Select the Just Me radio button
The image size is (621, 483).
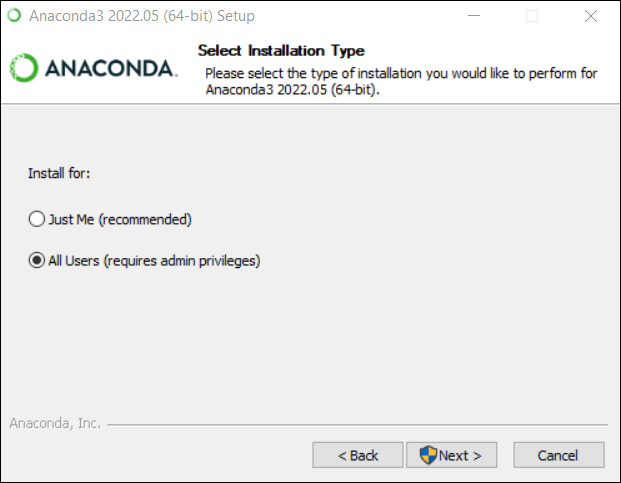point(37,219)
